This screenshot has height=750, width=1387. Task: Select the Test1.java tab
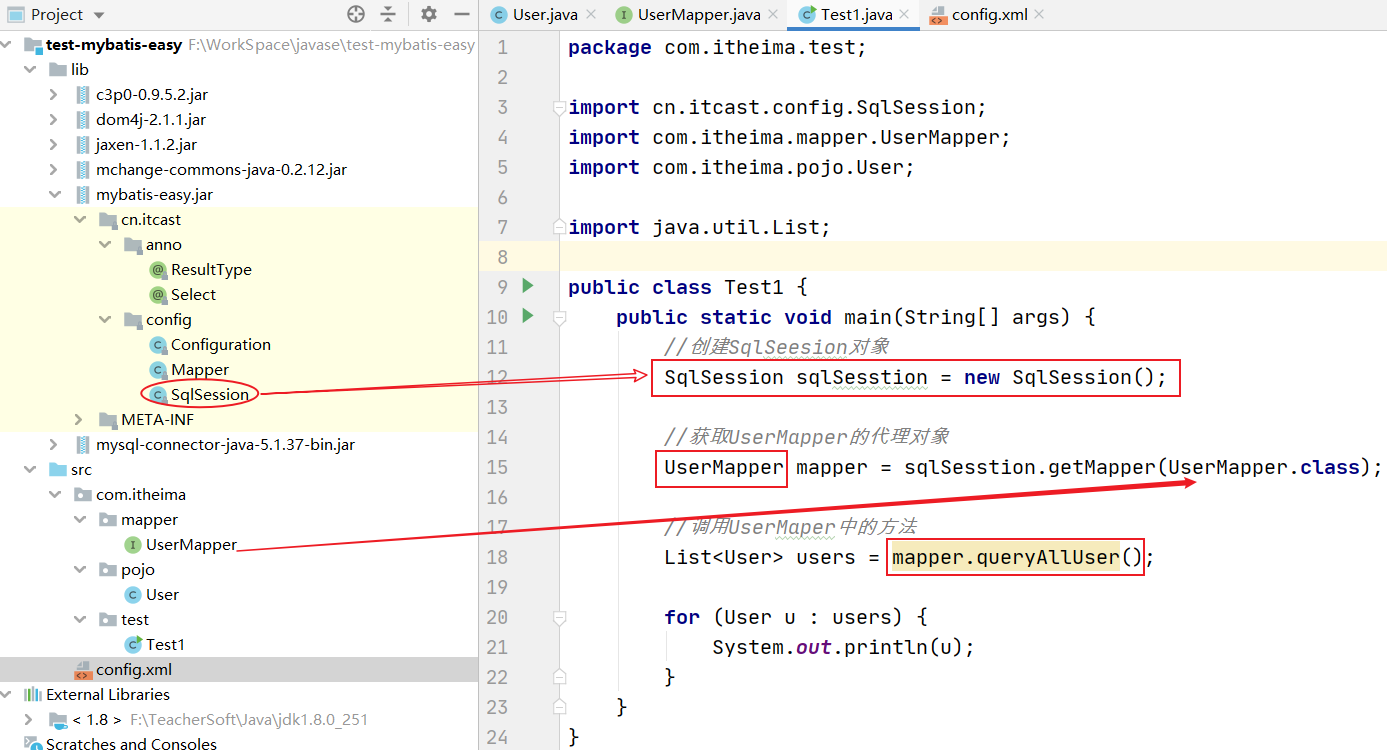click(855, 14)
